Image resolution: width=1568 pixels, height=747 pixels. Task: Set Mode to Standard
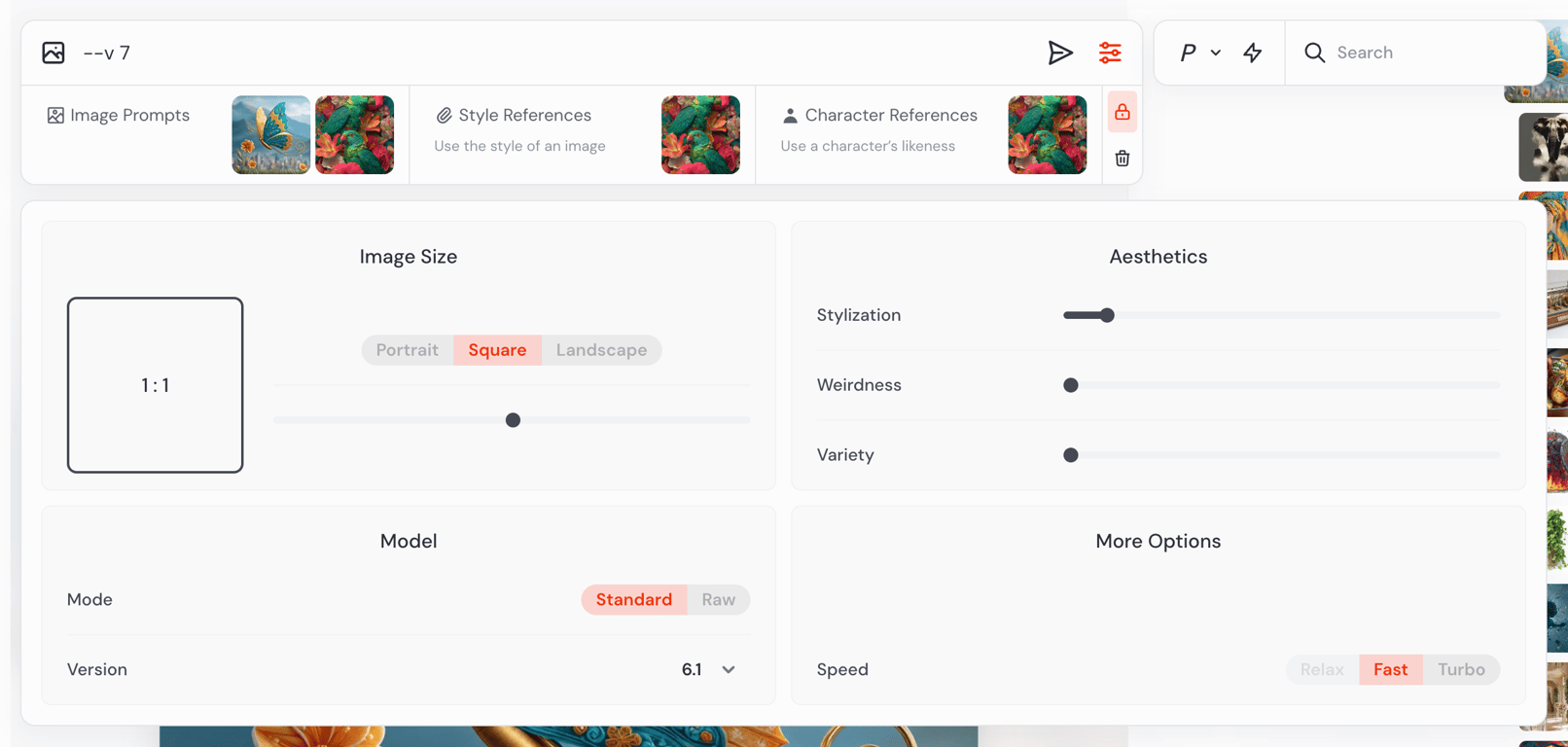point(634,600)
